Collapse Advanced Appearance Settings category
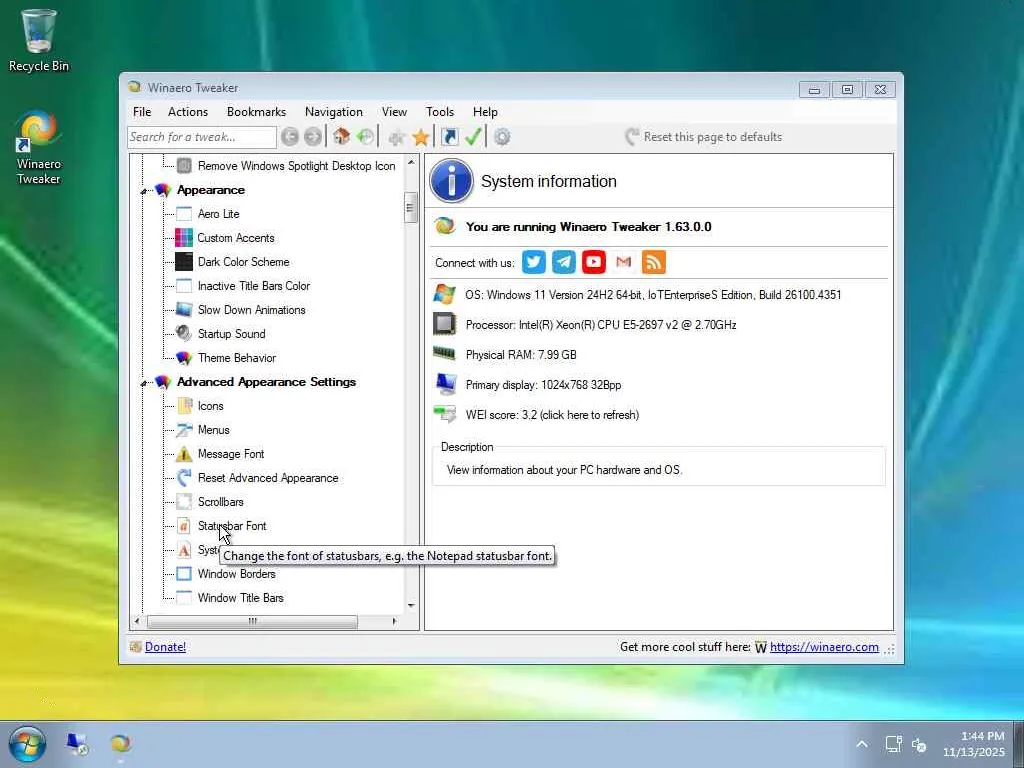This screenshot has height=768, width=1024. point(144,383)
